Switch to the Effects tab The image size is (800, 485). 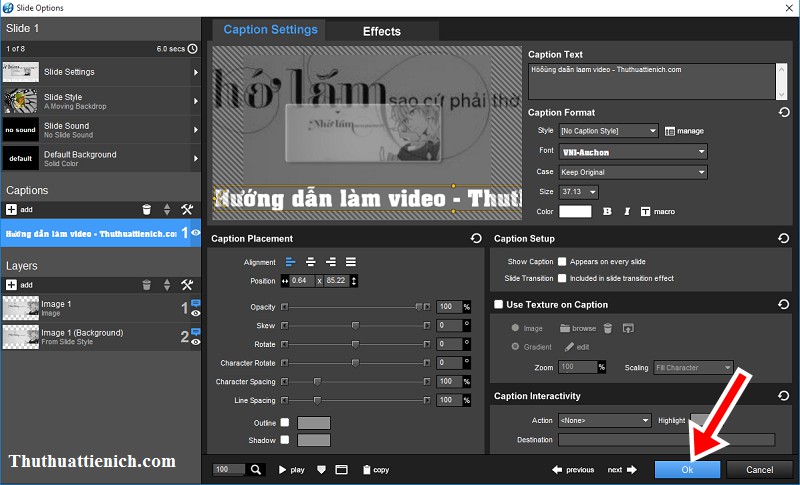click(x=381, y=31)
